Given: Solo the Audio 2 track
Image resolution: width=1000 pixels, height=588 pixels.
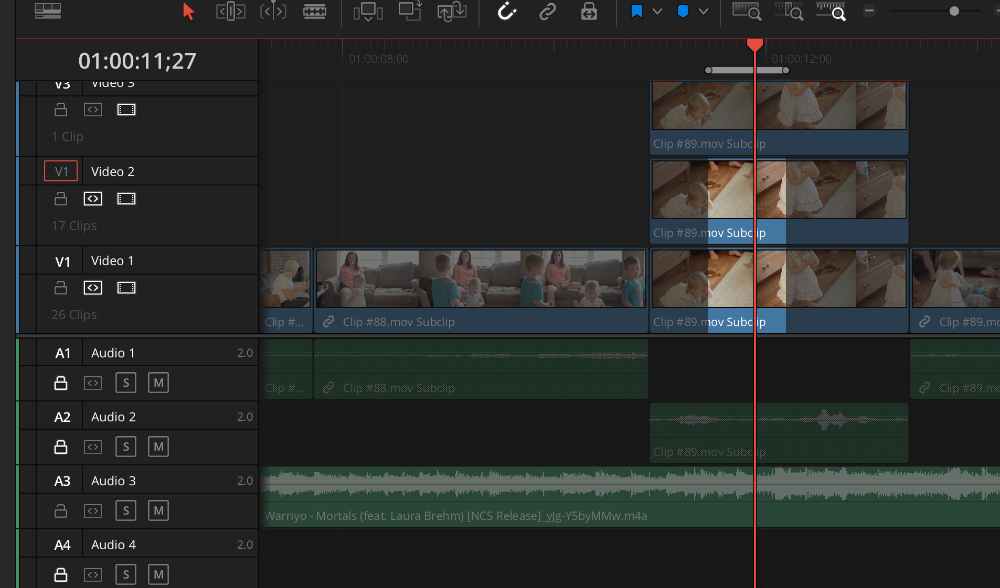Looking at the screenshot, I should [x=126, y=446].
